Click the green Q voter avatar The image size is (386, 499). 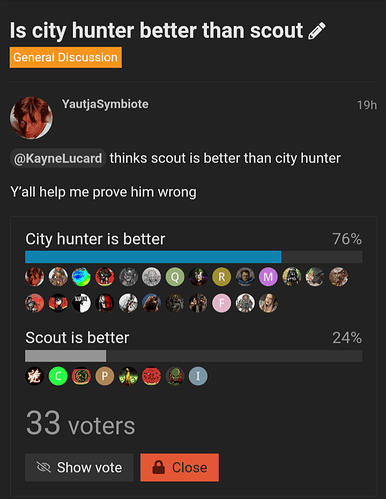pyautogui.click(x=175, y=277)
